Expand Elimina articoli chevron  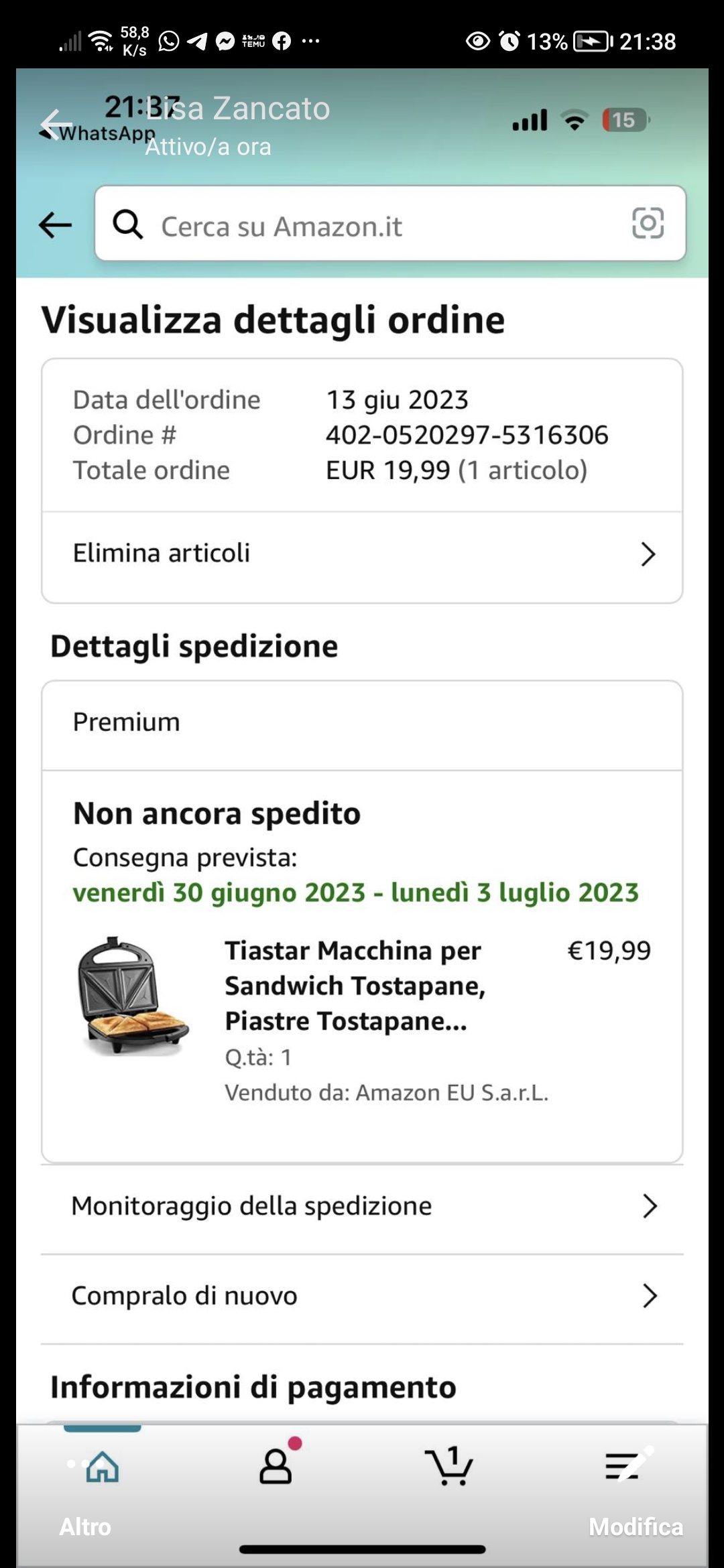(x=648, y=554)
